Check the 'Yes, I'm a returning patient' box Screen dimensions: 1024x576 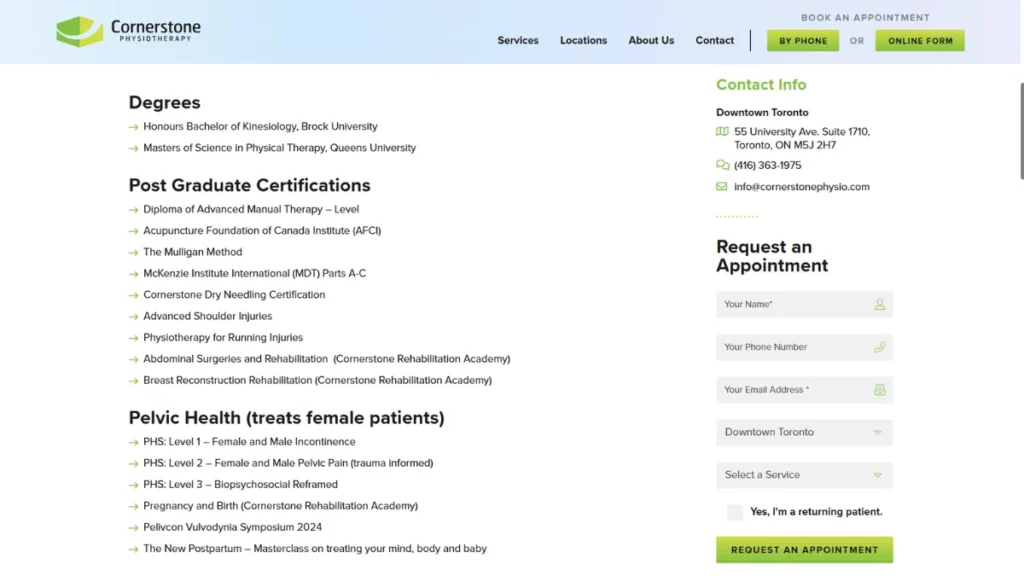coord(735,512)
